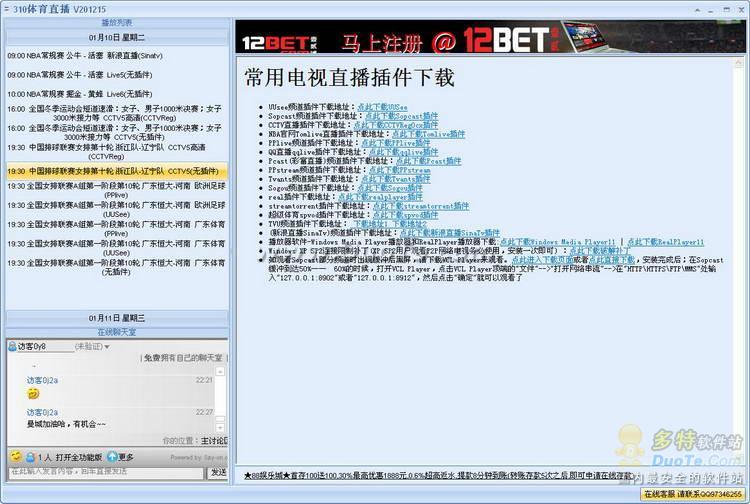Image resolution: width=750 pixels, height=504 pixels.
Task: Click 点此下载realplayer插件 link
Action: 380,197
